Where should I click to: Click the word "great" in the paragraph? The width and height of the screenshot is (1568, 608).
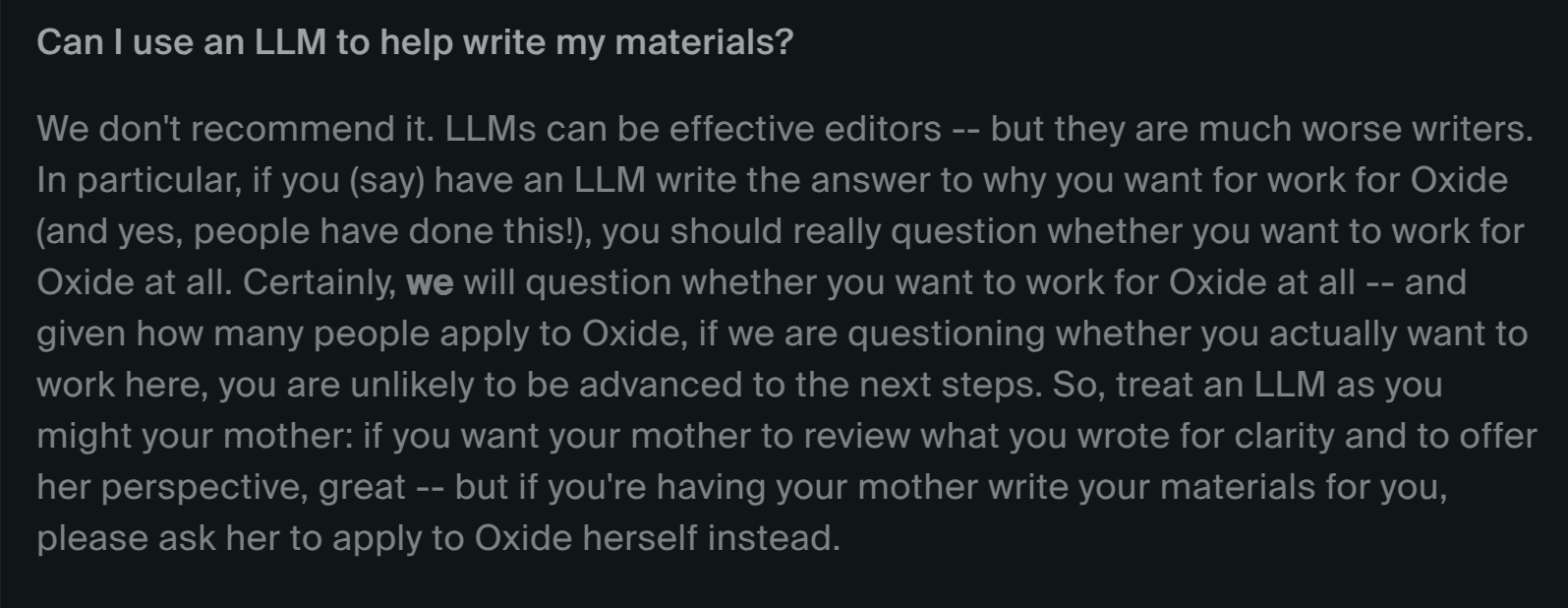[x=362, y=487]
